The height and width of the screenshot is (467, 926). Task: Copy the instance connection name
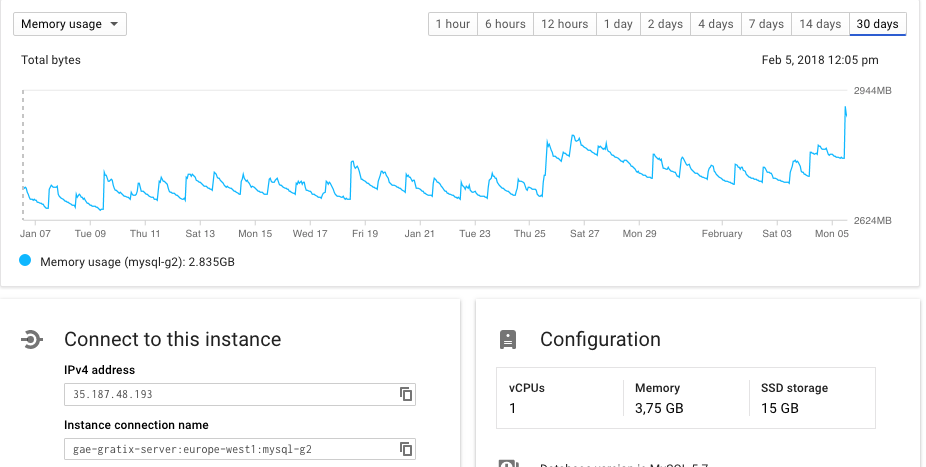pyautogui.click(x=406, y=449)
